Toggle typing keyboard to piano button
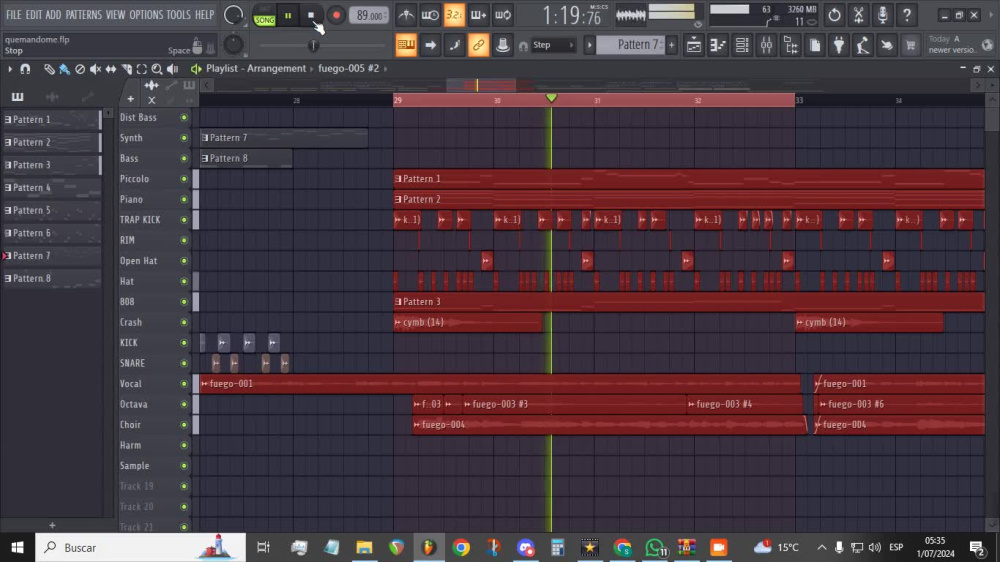 coord(406,45)
